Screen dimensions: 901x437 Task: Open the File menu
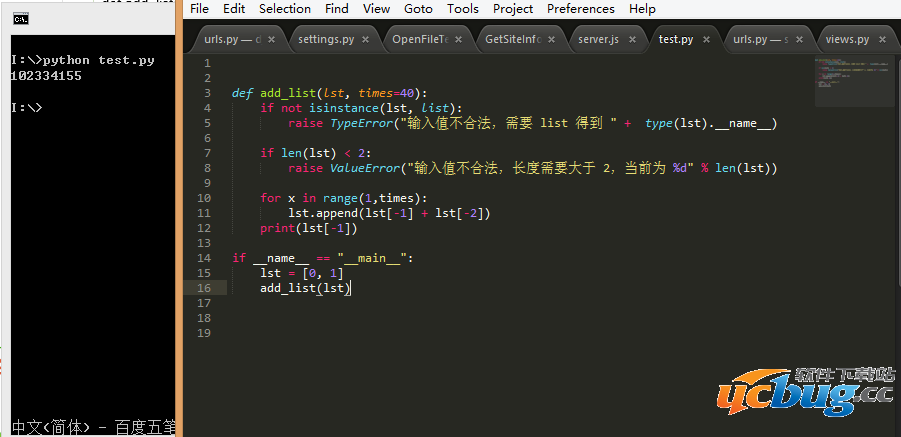click(x=199, y=9)
